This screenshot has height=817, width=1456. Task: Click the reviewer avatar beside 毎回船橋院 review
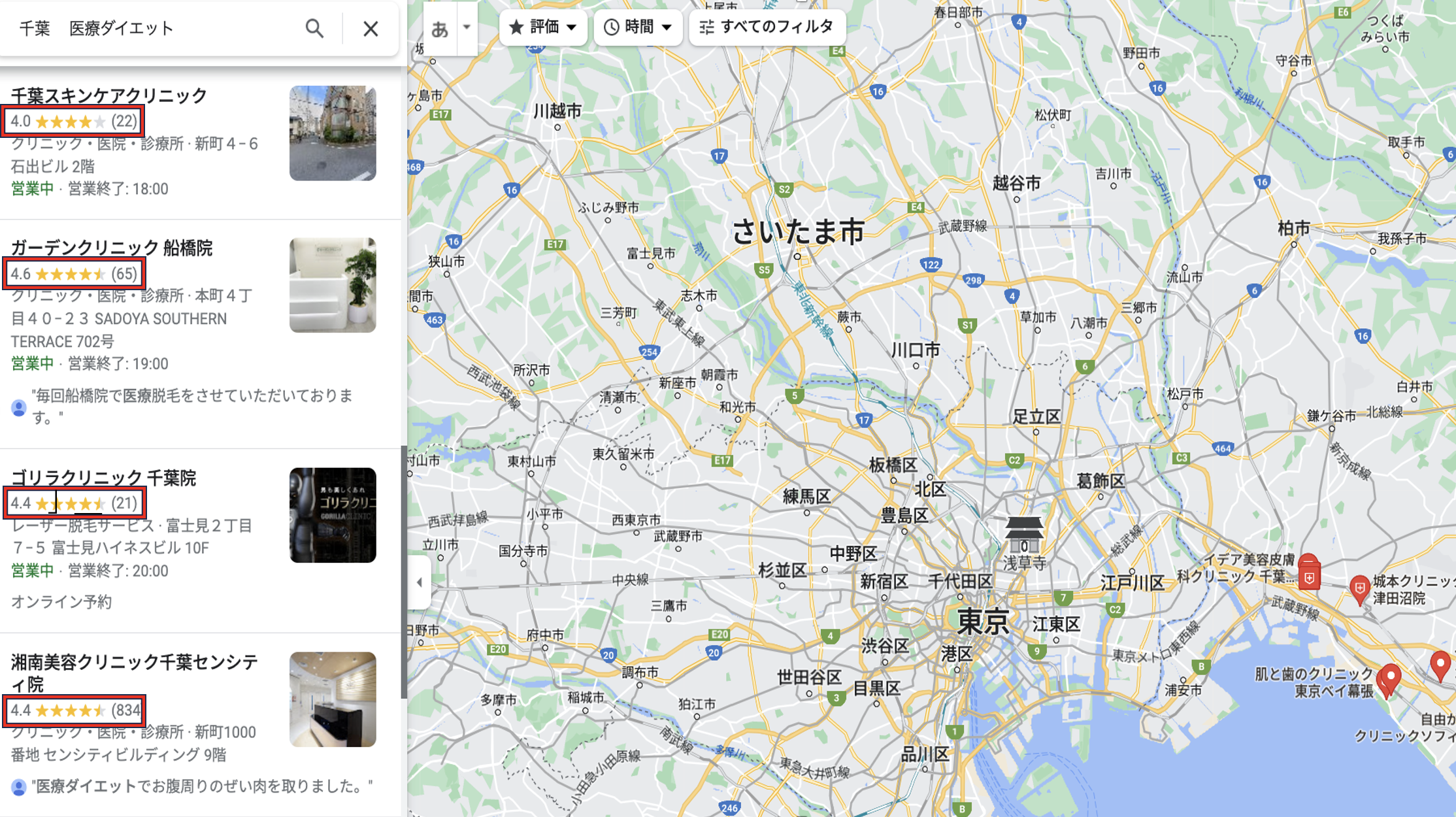click(18, 408)
